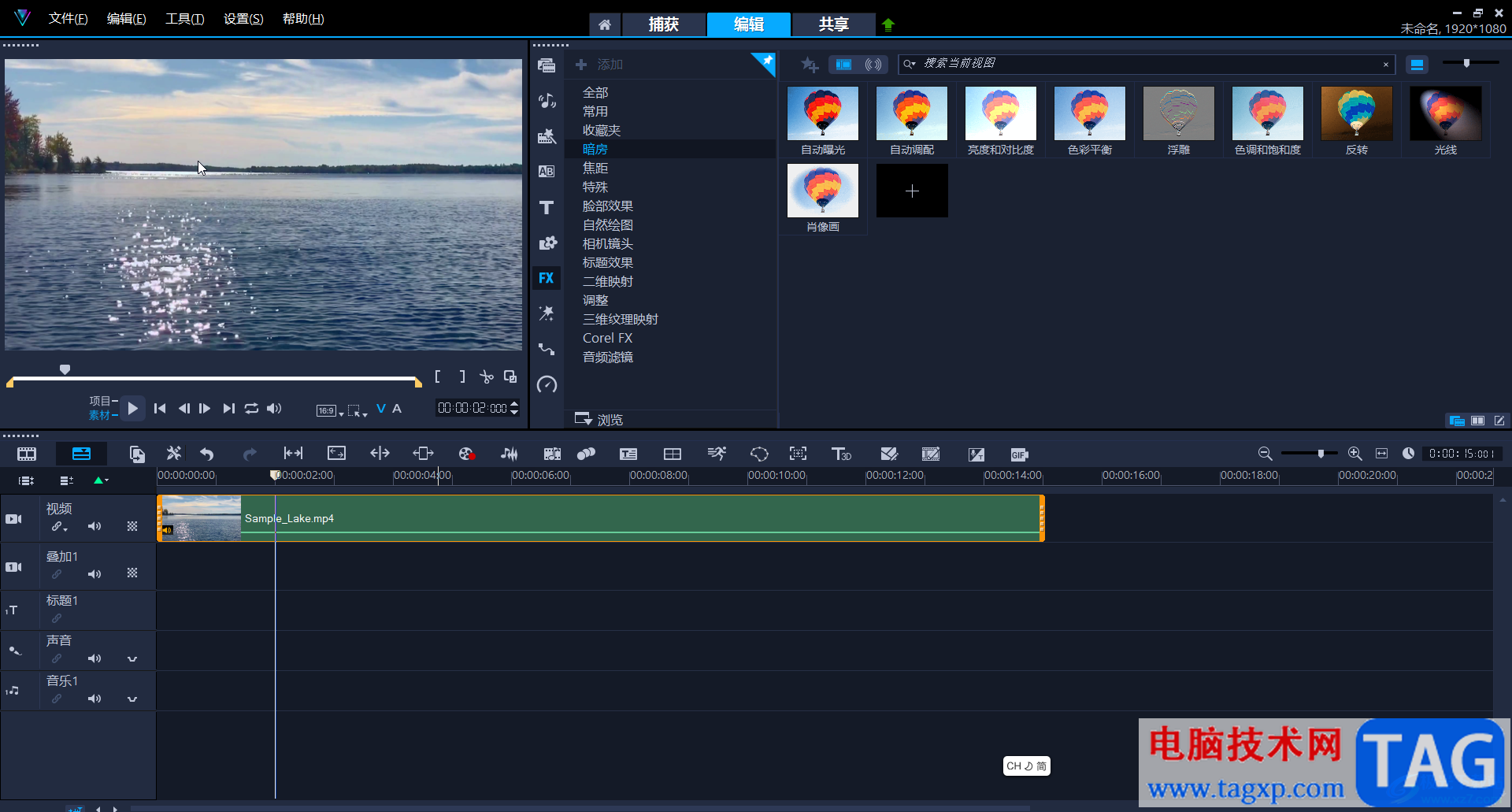1512x812 pixels.
Task: Toggle transparency mode on 视频 track
Action: [132, 526]
